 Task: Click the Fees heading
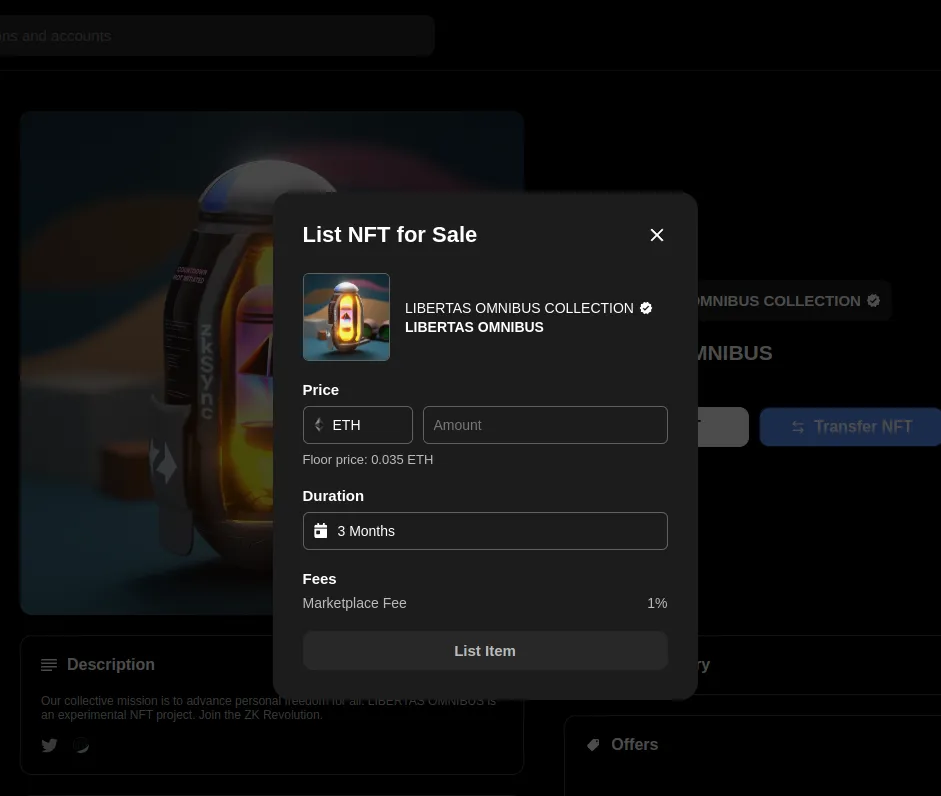pos(319,579)
